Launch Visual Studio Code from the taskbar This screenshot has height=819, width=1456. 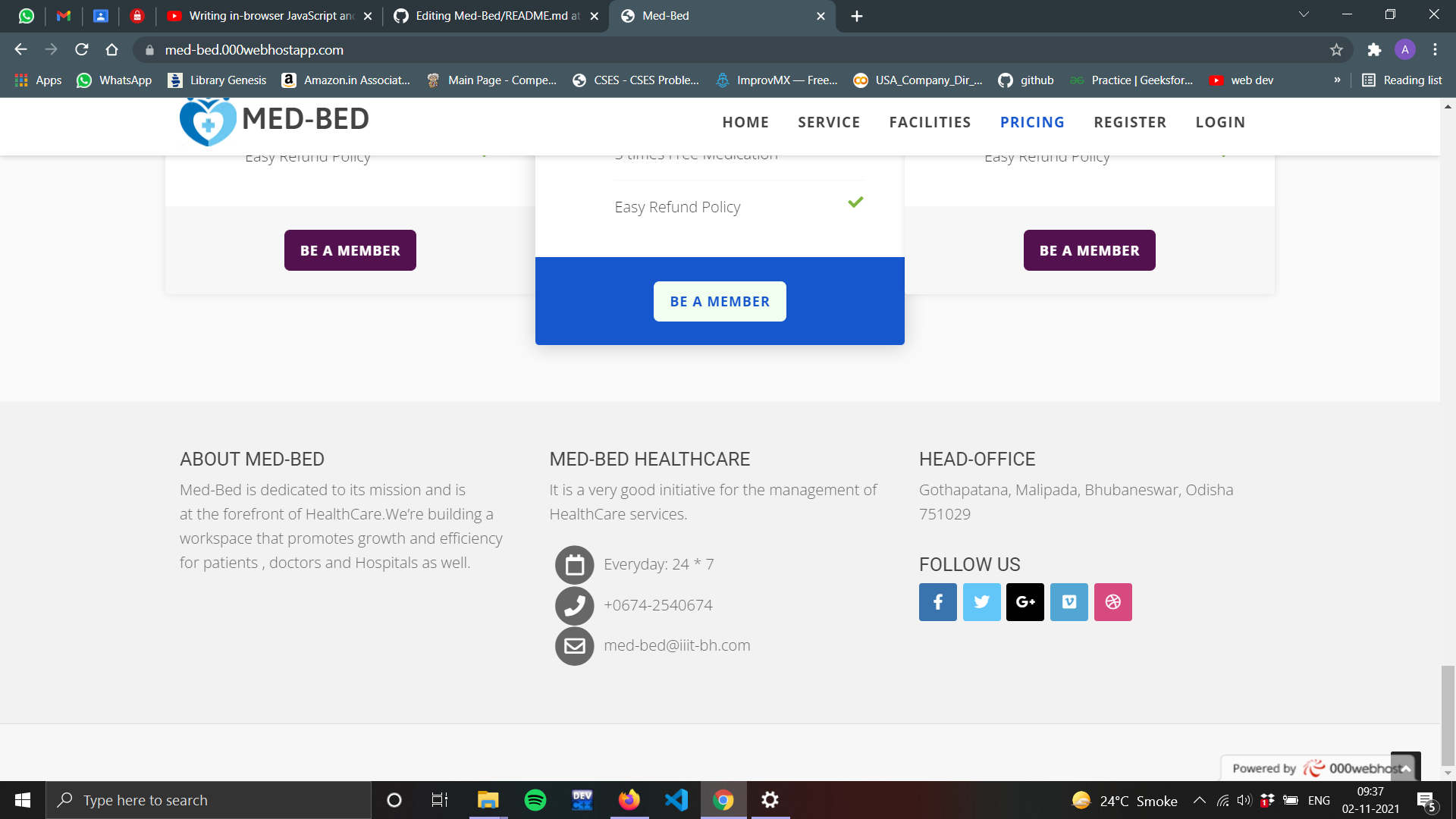[676, 799]
